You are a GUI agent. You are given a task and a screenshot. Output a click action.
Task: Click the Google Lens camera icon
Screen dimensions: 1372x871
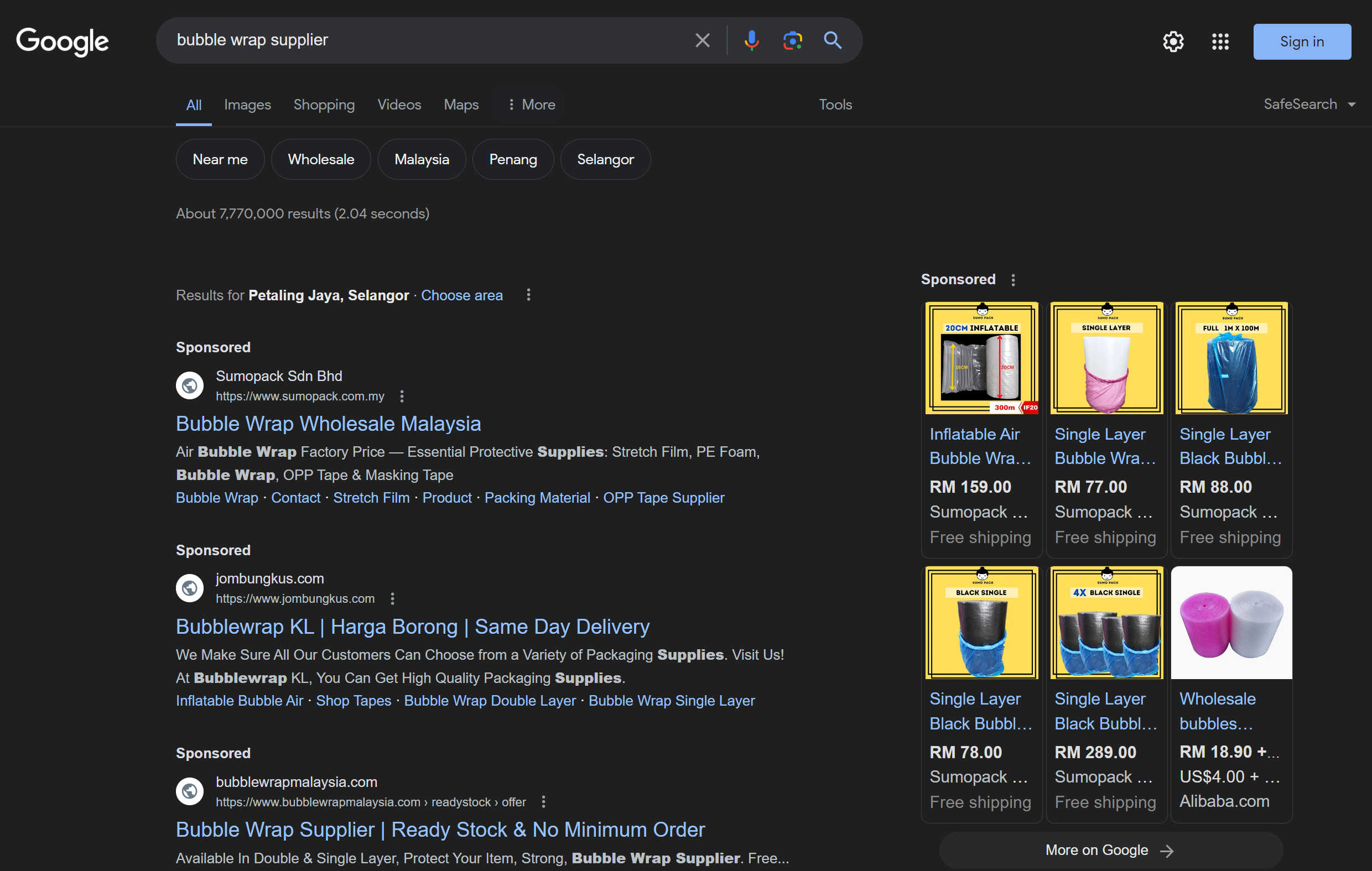[x=791, y=40]
